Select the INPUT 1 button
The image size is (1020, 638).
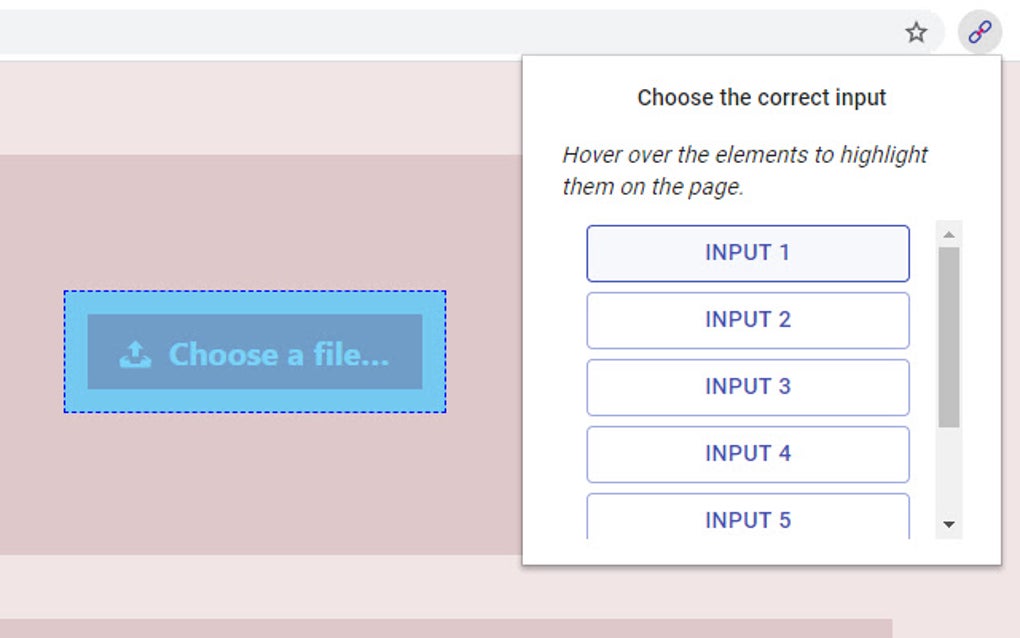(747, 253)
